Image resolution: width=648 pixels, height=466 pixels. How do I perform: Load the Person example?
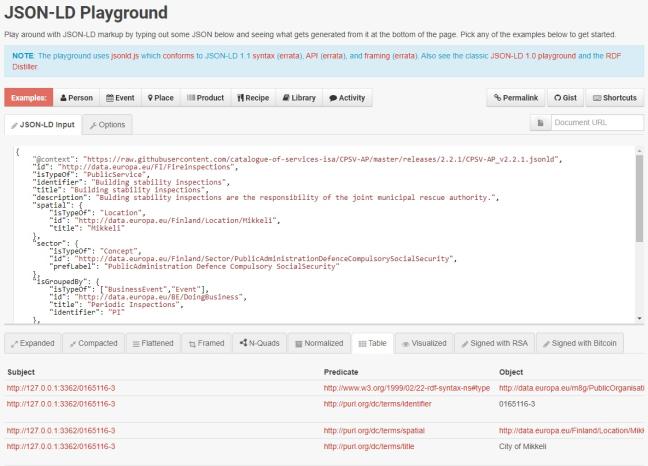76,98
